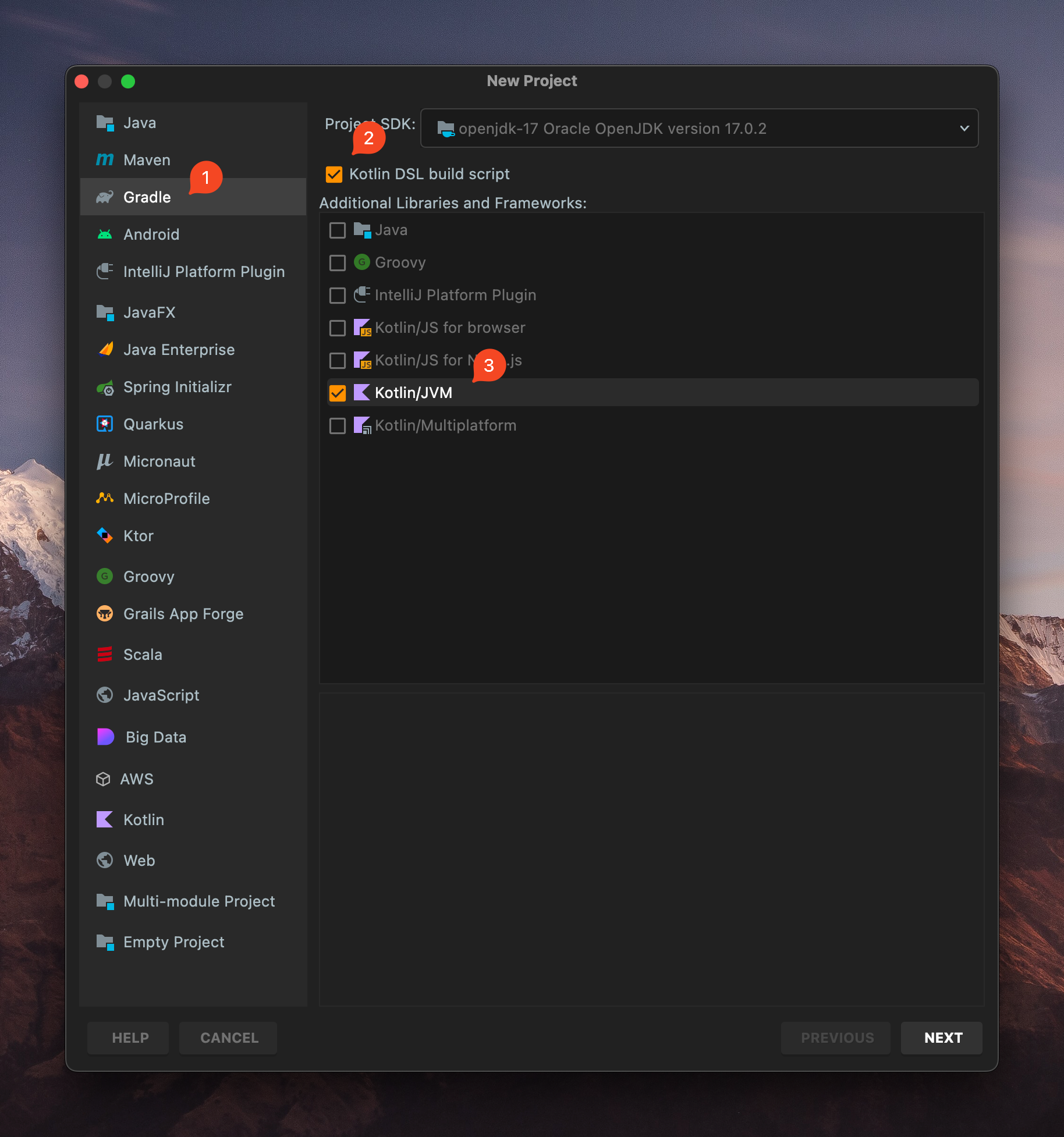Click the Multi-module Project folder icon
The image size is (1064, 1137).
tap(105, 901)
